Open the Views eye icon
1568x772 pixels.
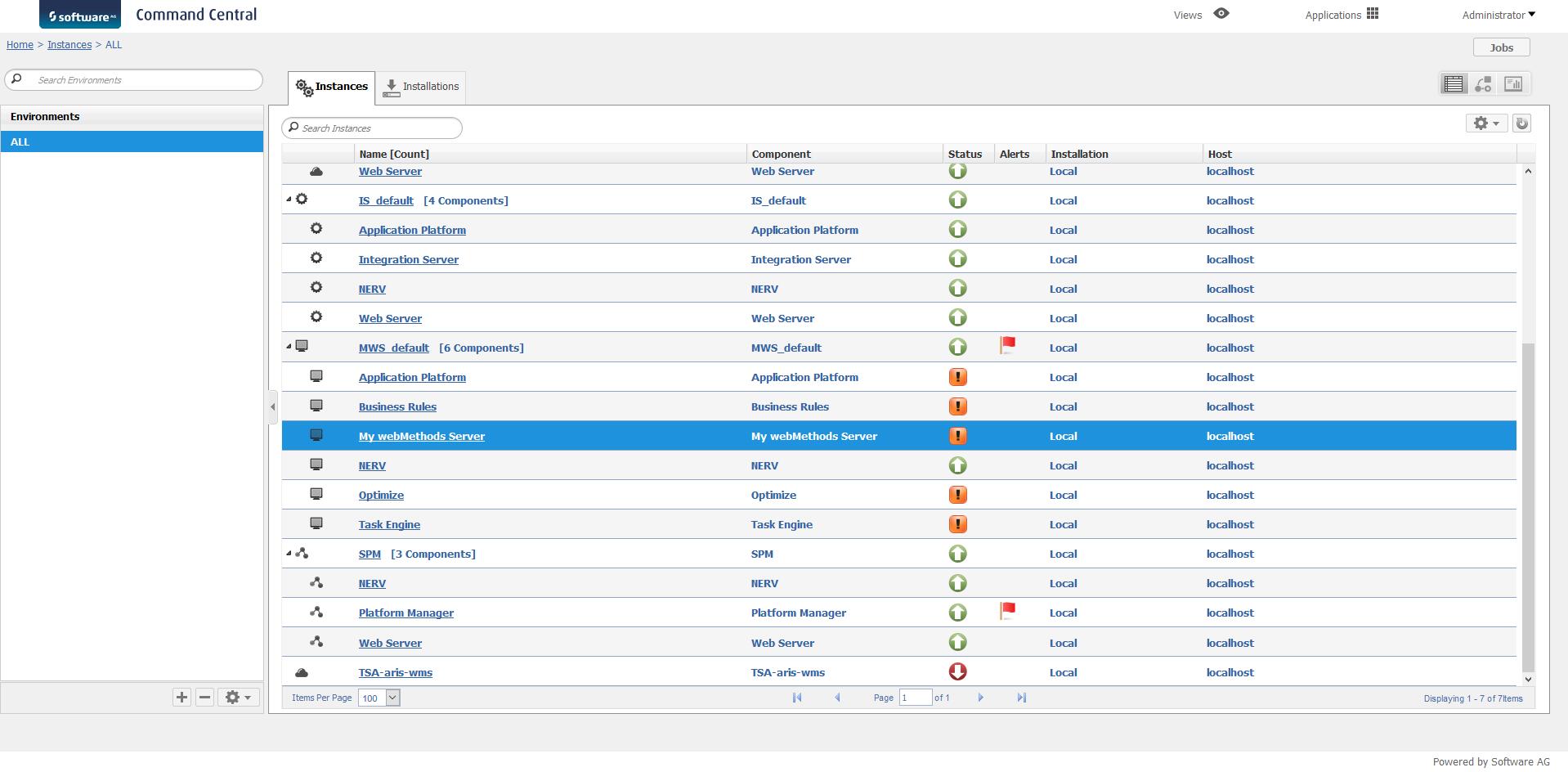[1221, 14]
